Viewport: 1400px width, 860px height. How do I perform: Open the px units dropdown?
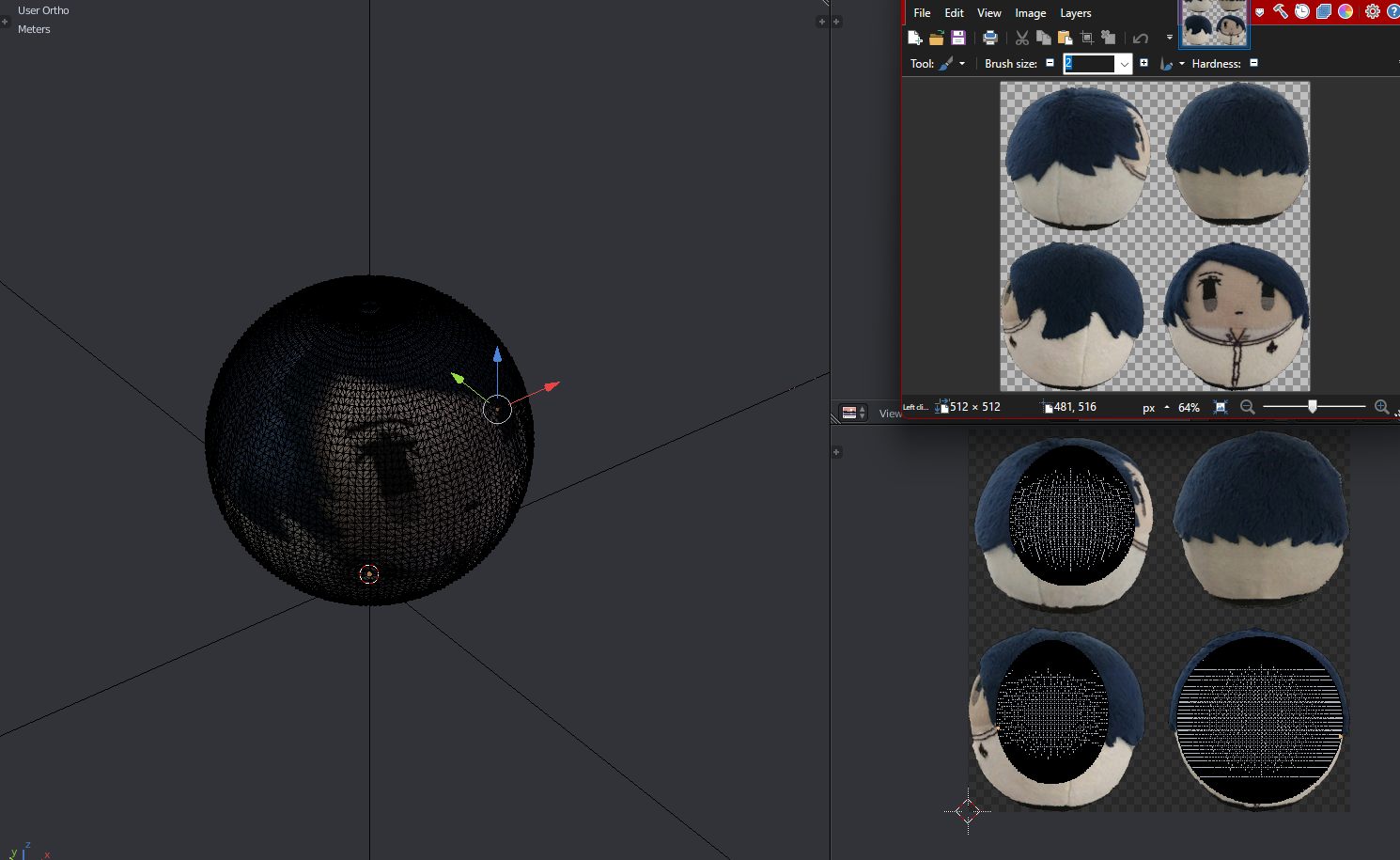pyautogui.click(x=1156, y=408)
